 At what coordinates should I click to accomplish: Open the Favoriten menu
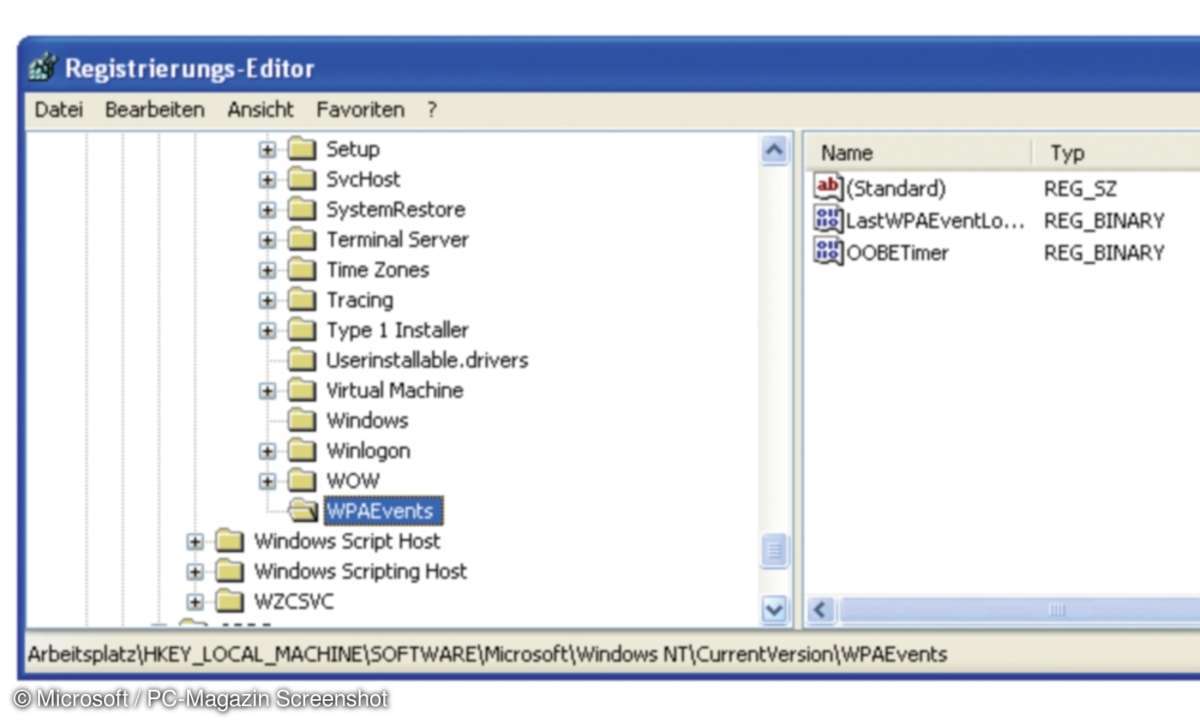(360, 110)
